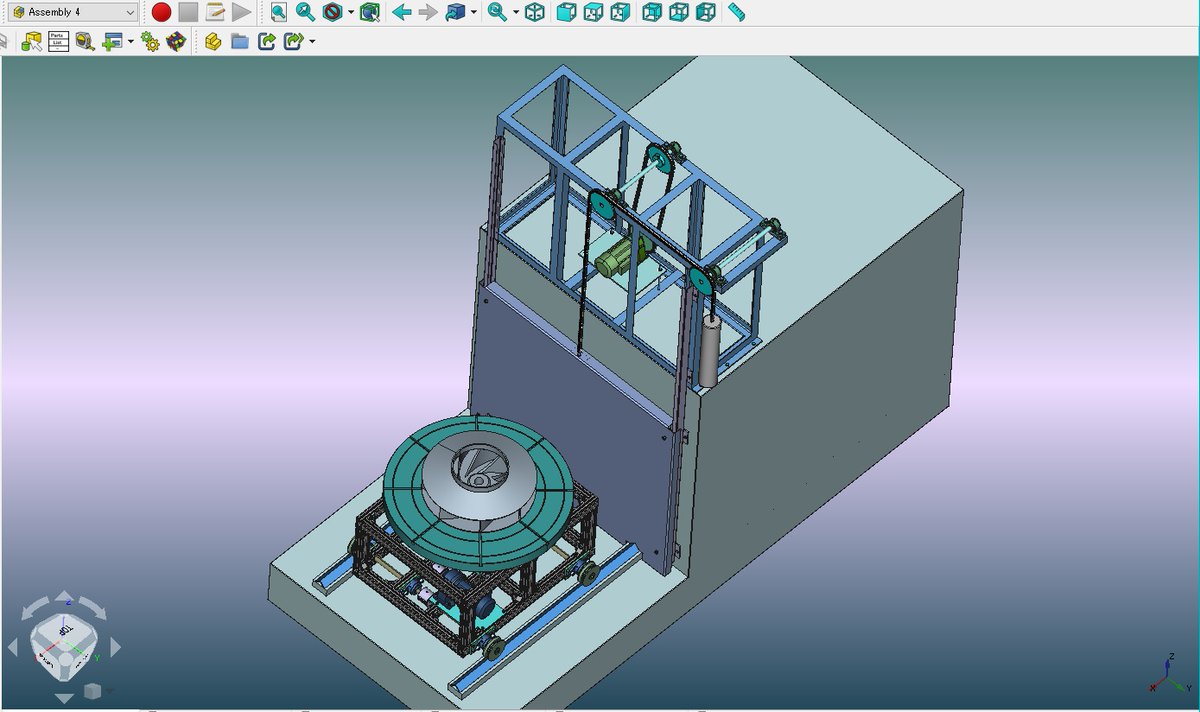Expand the insert component dropdown arrow
This screenshot has height=712, width=1200.
pos(131,42)
